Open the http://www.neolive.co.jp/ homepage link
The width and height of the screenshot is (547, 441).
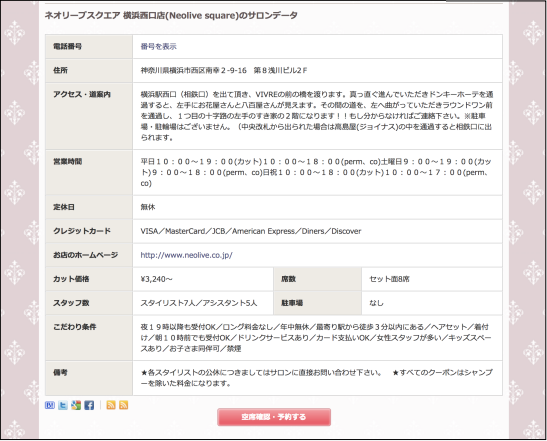pyautogui.click(x=186, y=255)
